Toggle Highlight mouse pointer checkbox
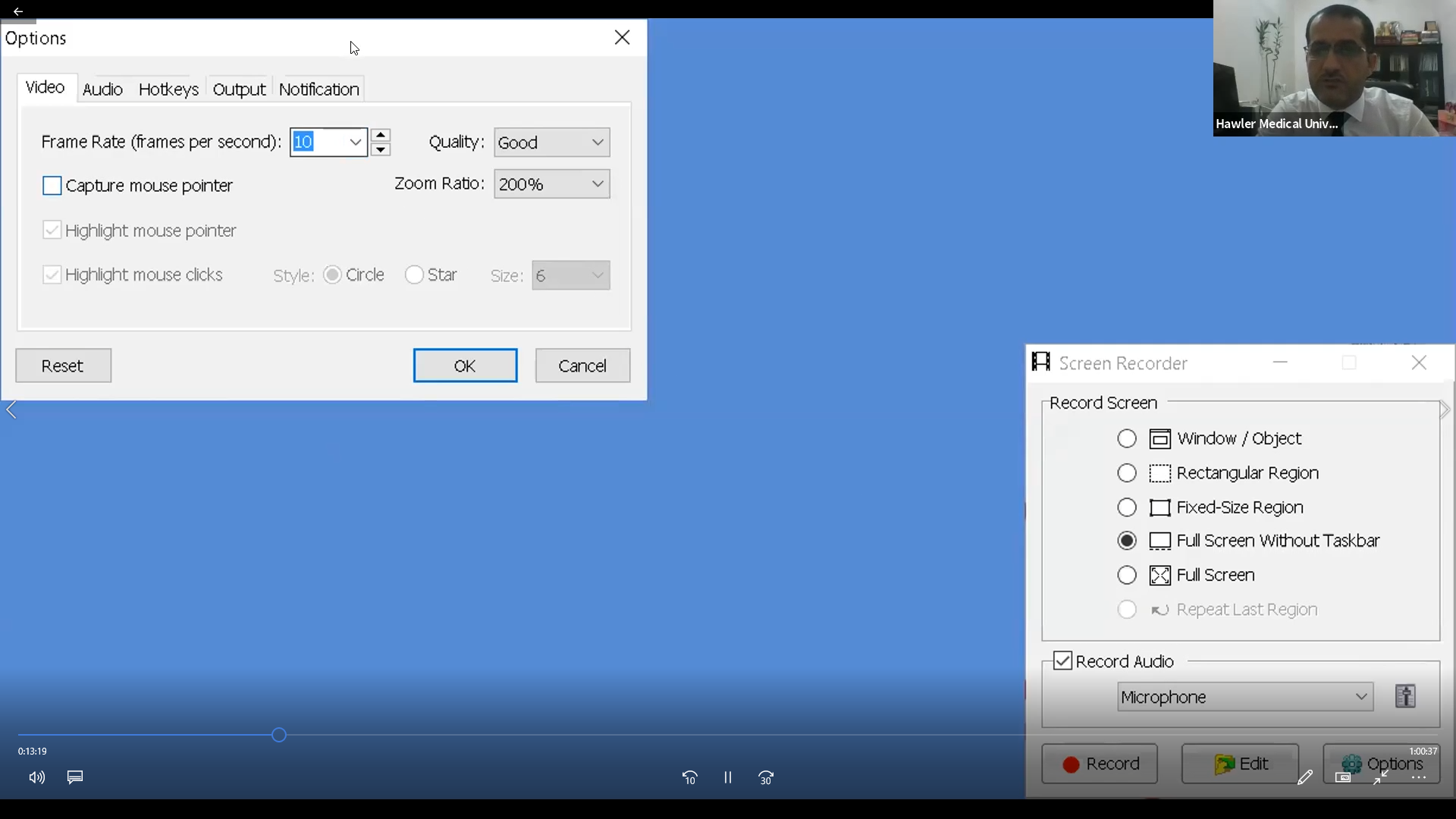The width and height of the screenshot is (1456, 819). point(52,230)
